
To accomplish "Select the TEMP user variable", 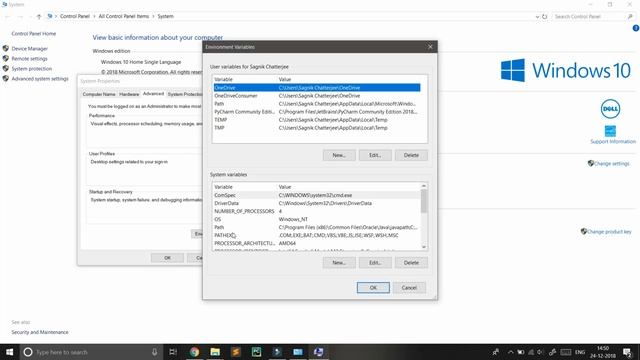I will 317,120.
